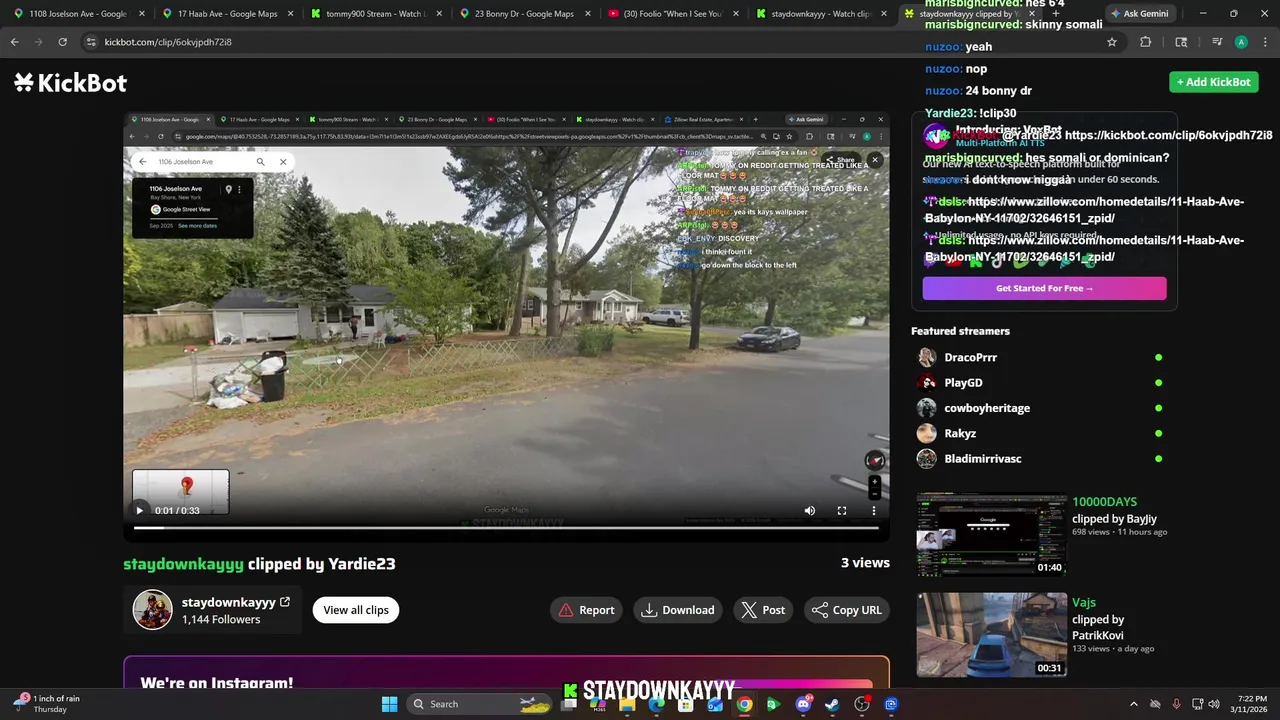The width and height of the screenshot is (1280, 720).
Task: Bookmark this page with the star icon
Action: point(1111,42)
